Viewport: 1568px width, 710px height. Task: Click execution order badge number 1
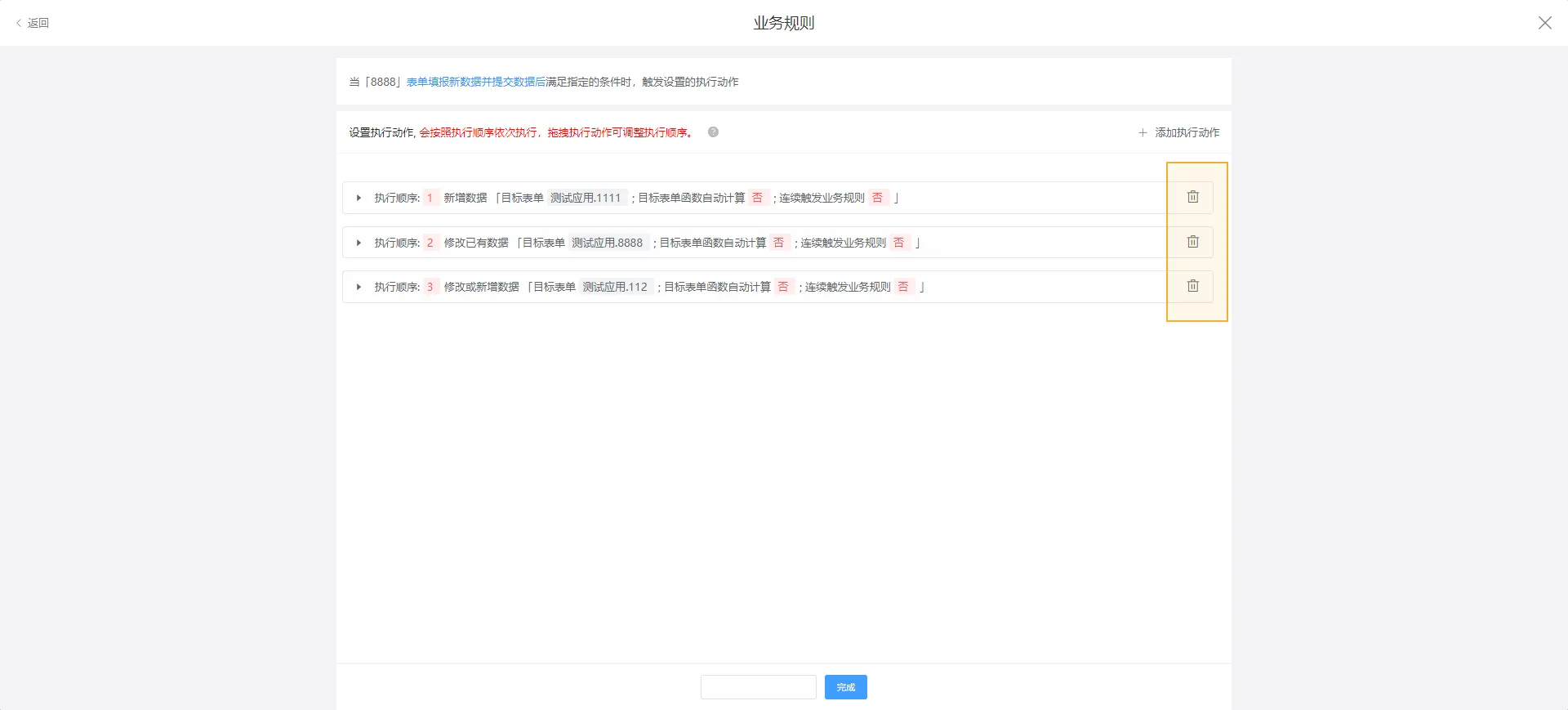pyautogui.click(x=430, y=198)
